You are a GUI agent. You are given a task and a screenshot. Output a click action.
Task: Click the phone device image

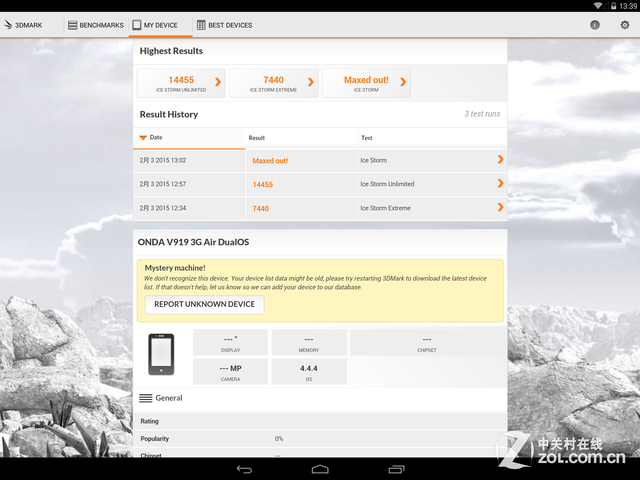161,354
